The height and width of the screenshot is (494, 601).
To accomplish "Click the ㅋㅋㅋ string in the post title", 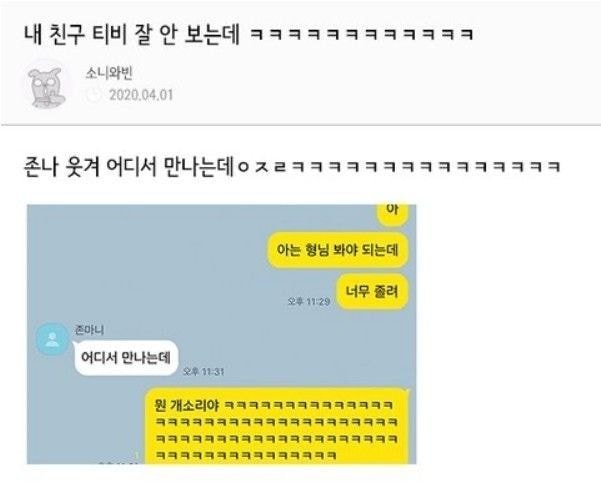I will click(x=362, y=35).
